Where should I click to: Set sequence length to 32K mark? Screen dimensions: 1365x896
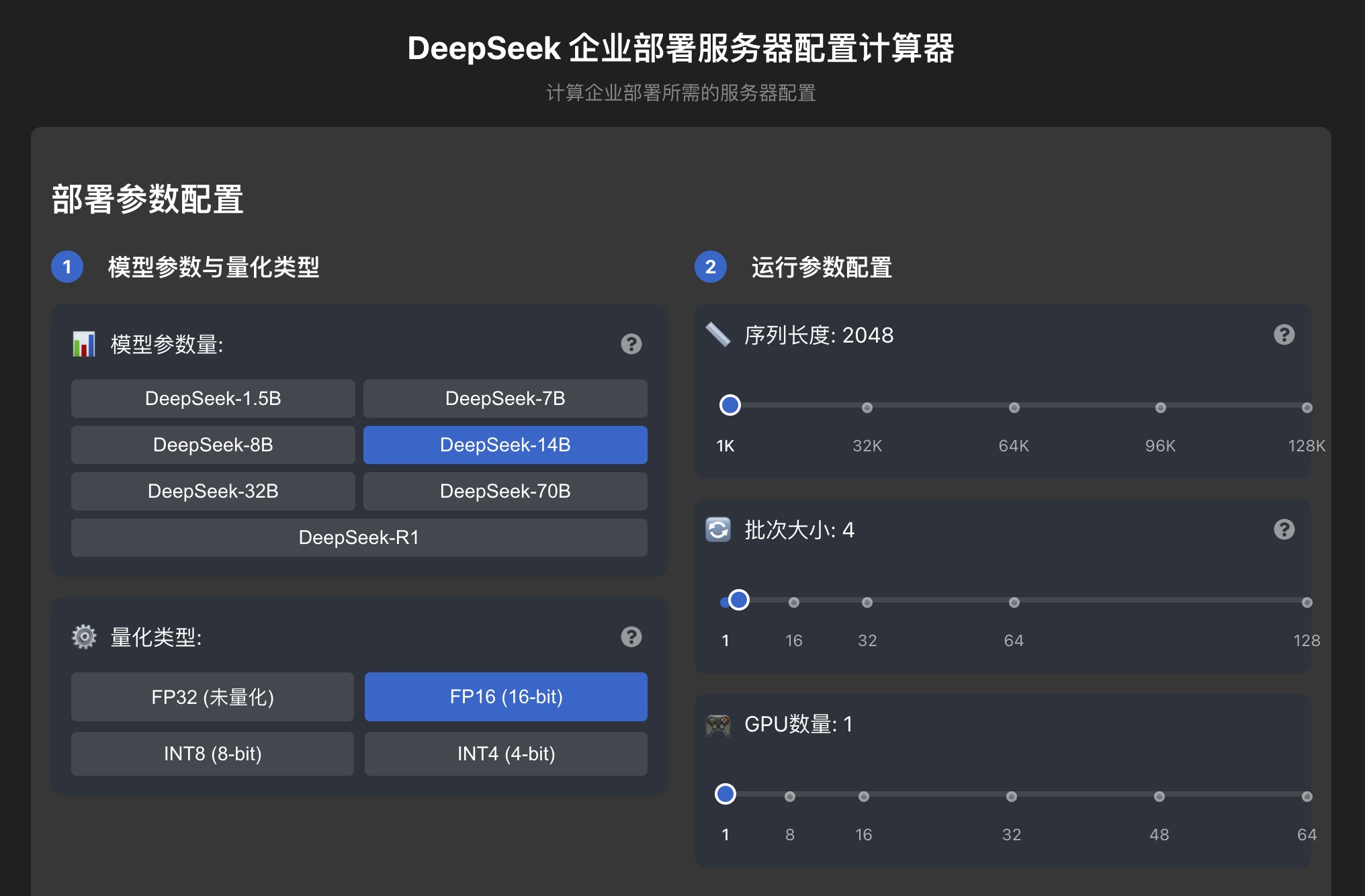pos(867,408)
